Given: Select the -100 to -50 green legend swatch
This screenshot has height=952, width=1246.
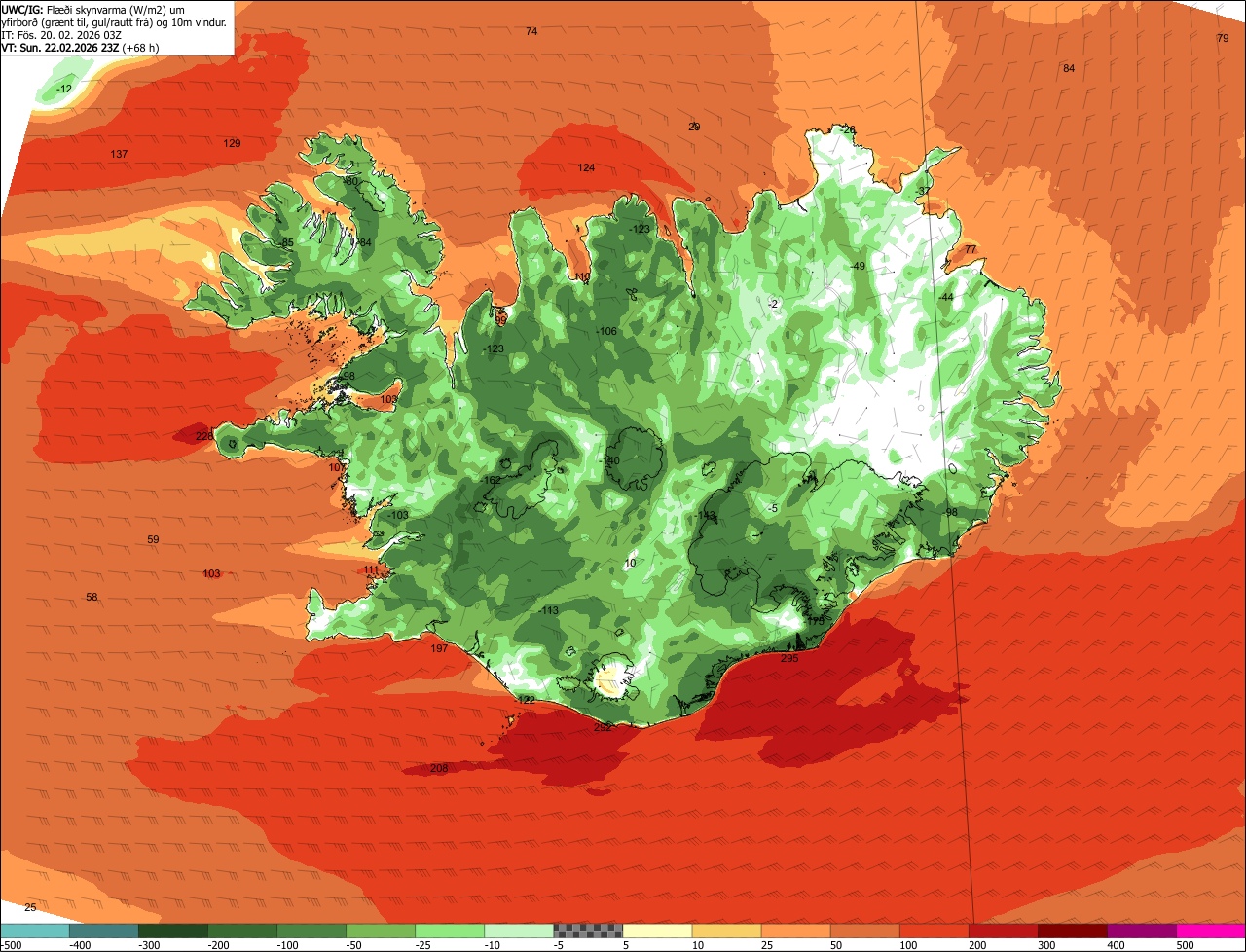Looking at the screenshot, I should 311,931.
